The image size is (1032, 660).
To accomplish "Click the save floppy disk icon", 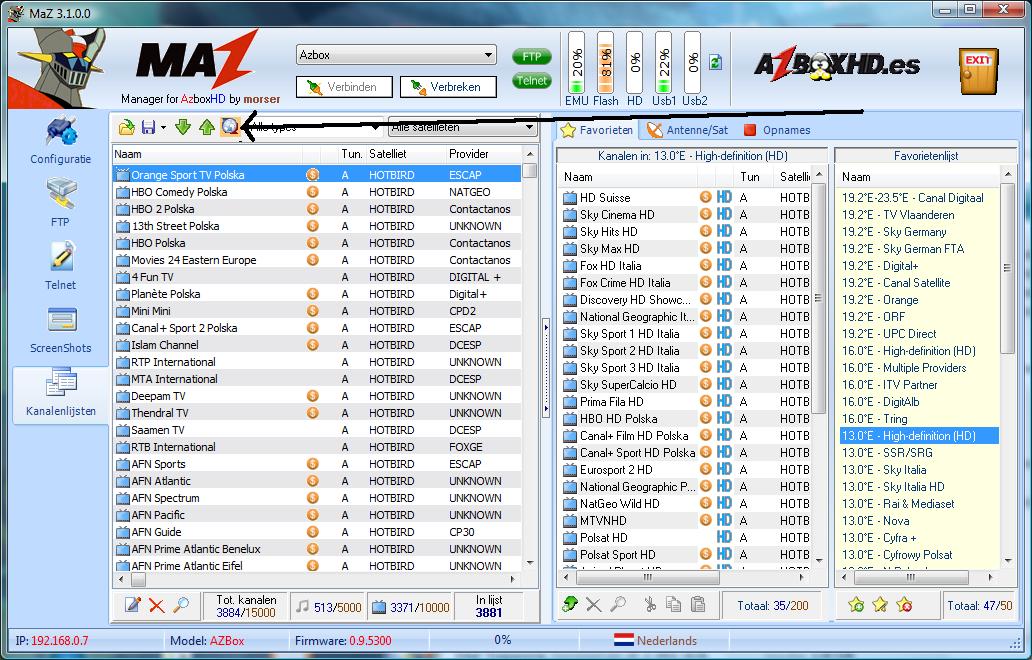I will tap(149, 127).
